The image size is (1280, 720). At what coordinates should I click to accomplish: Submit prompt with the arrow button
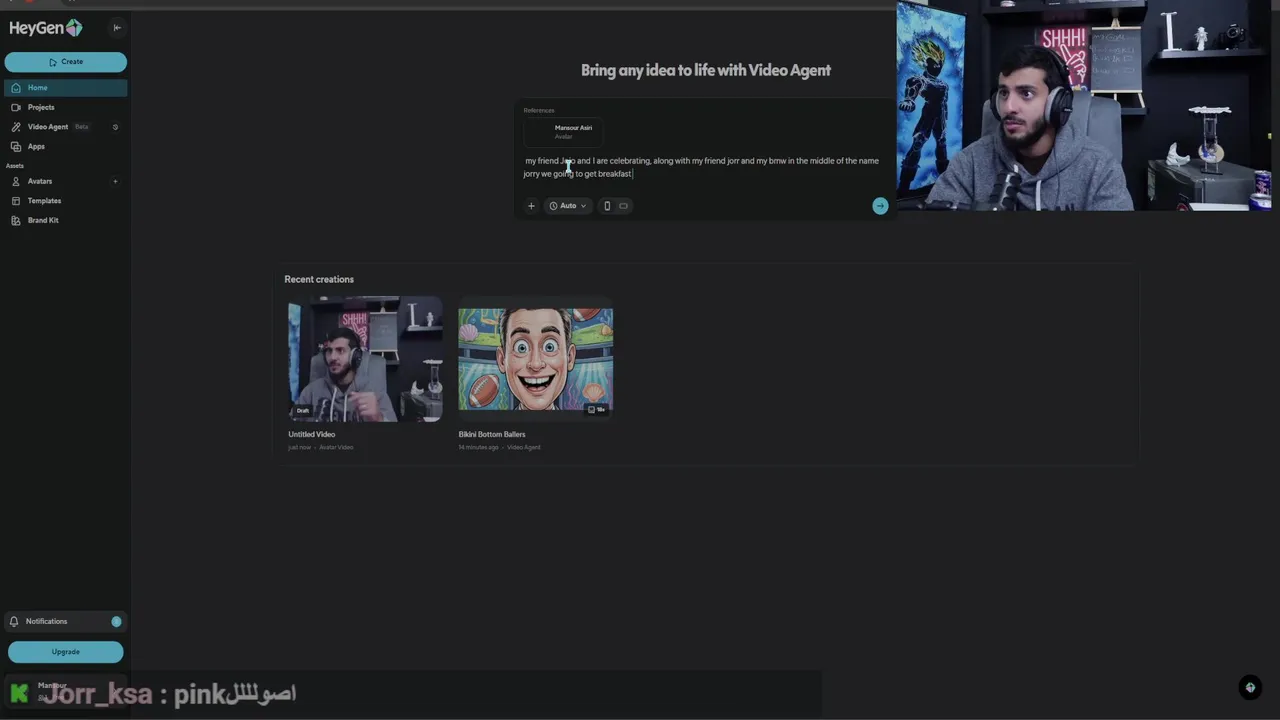(x=880, y=206)
